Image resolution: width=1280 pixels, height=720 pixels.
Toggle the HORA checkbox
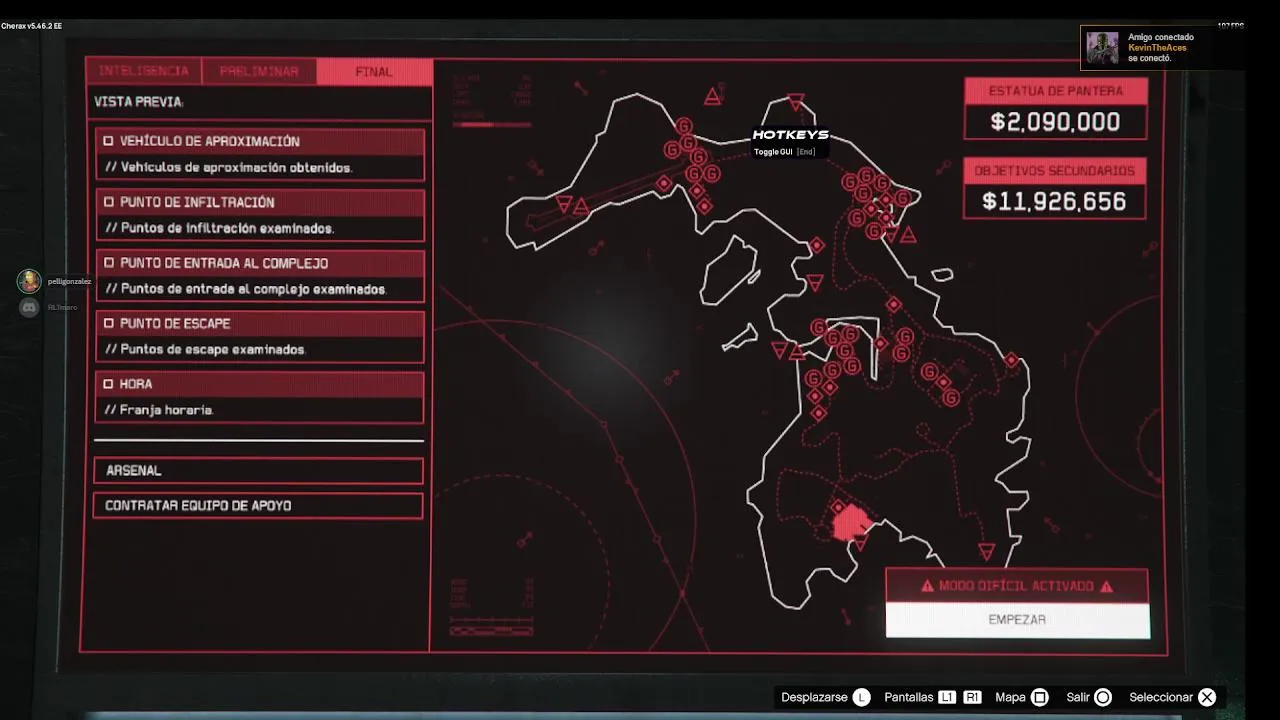tap(109, 384)
